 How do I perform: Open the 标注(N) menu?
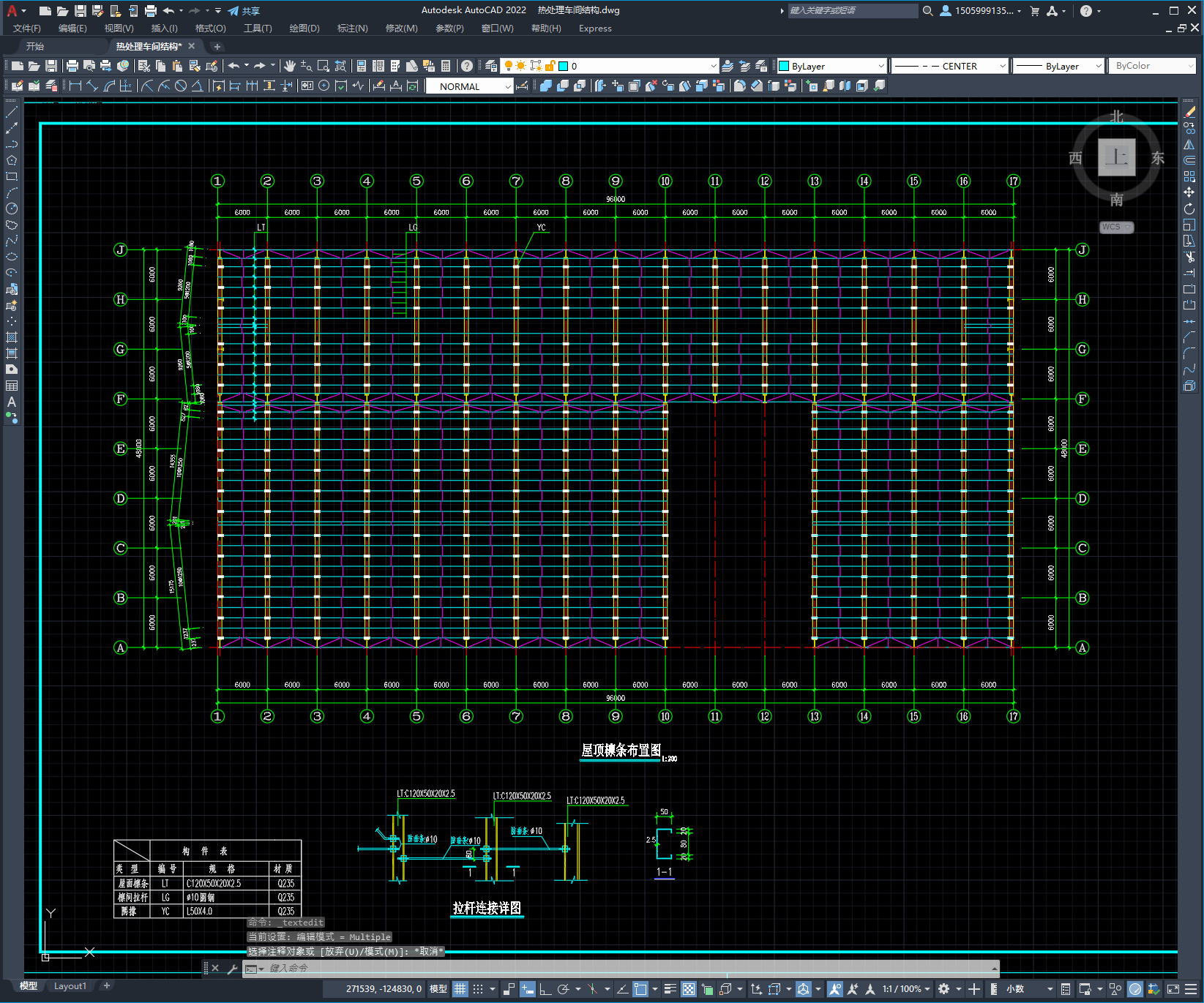(x=353, y=29)
